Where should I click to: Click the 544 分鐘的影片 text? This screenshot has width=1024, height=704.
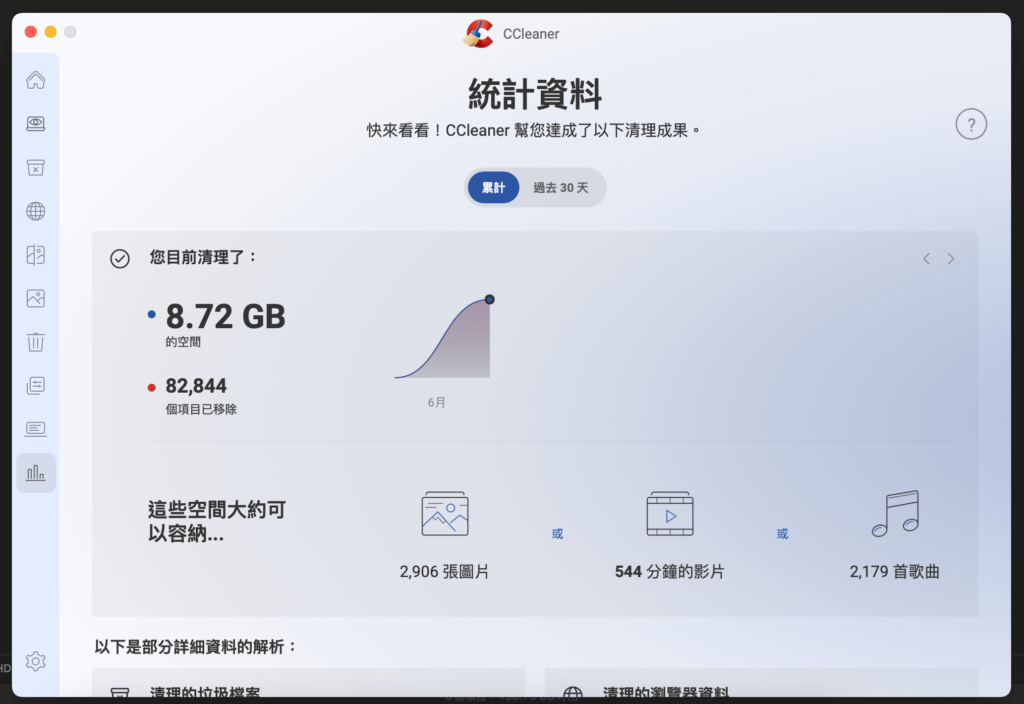click(669, 571)
